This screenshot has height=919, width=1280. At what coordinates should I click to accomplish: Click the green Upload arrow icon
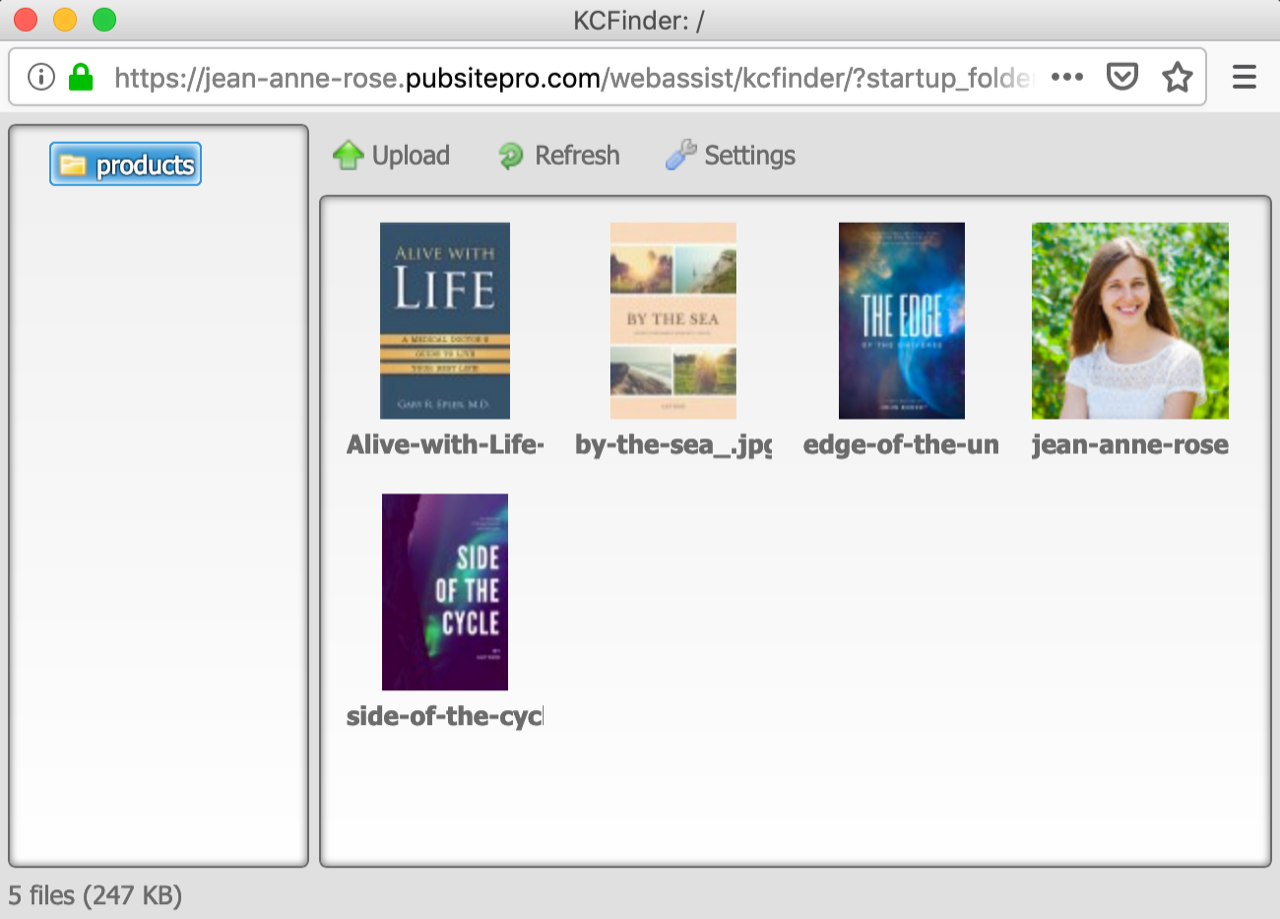[x=347, y=155]
